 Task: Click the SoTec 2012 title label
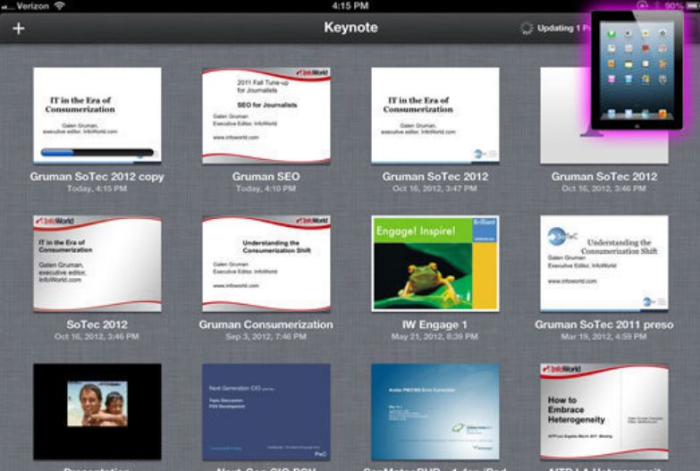click(97, 325)
